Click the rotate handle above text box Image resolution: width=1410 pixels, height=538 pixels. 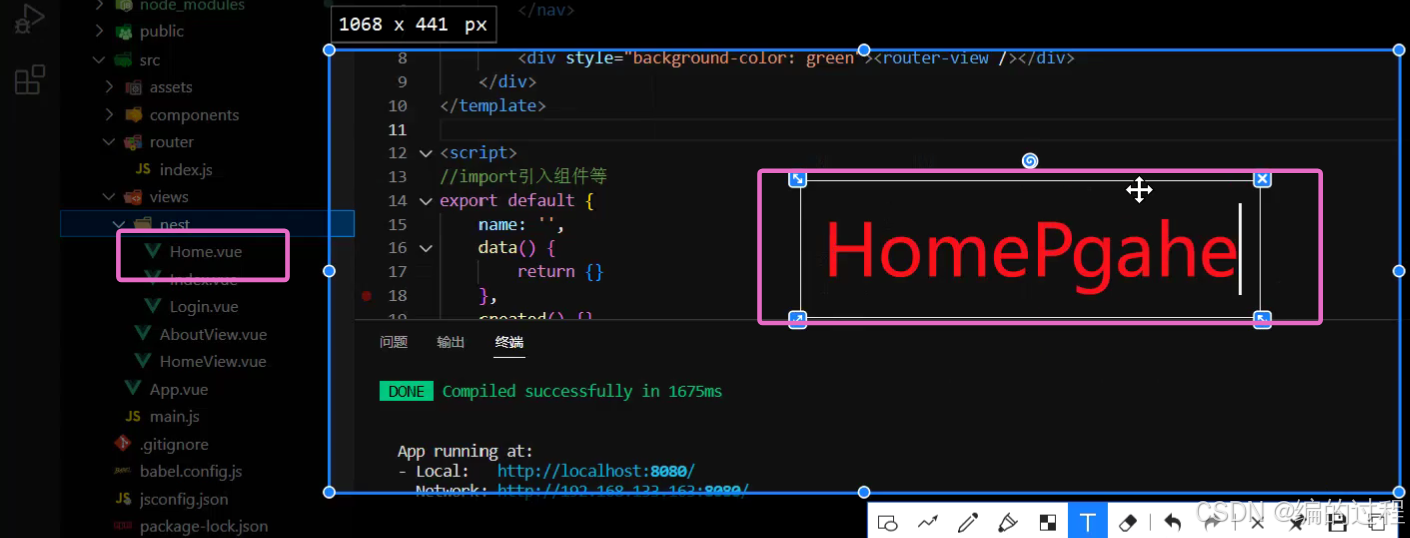[x=1030, y=161]
